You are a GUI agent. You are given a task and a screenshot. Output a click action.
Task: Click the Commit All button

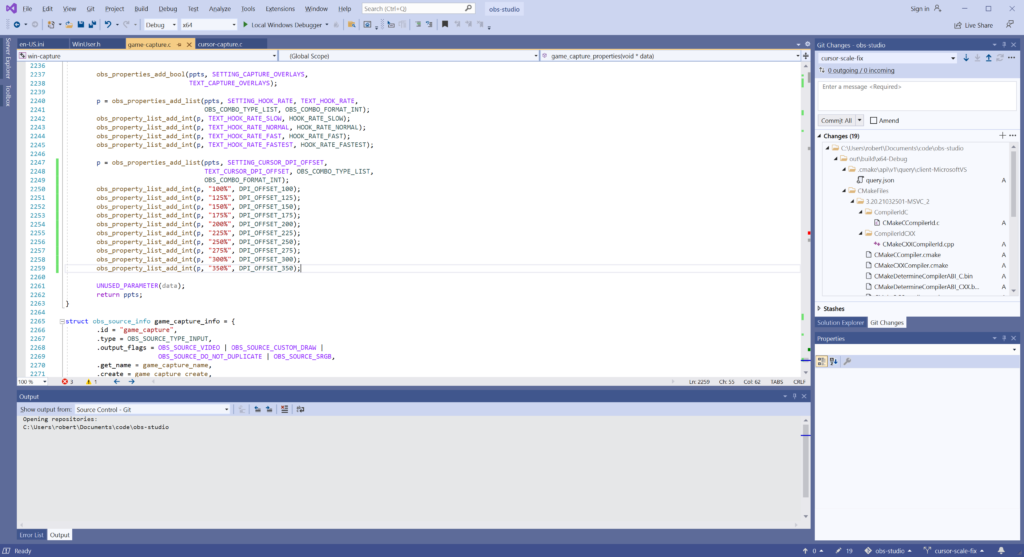(837, 121)
